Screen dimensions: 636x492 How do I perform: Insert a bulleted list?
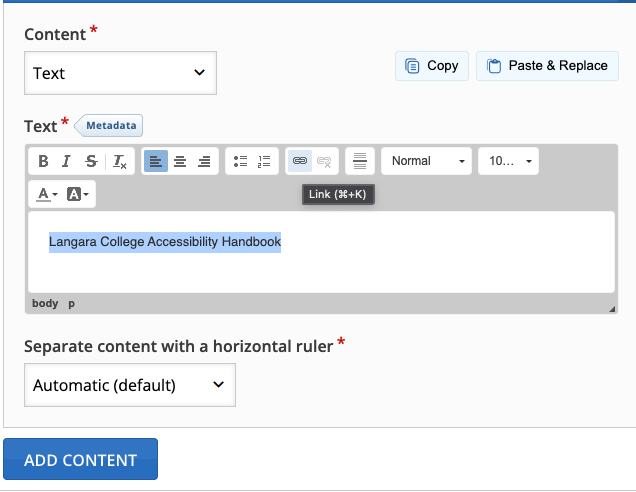click(240, 161)
